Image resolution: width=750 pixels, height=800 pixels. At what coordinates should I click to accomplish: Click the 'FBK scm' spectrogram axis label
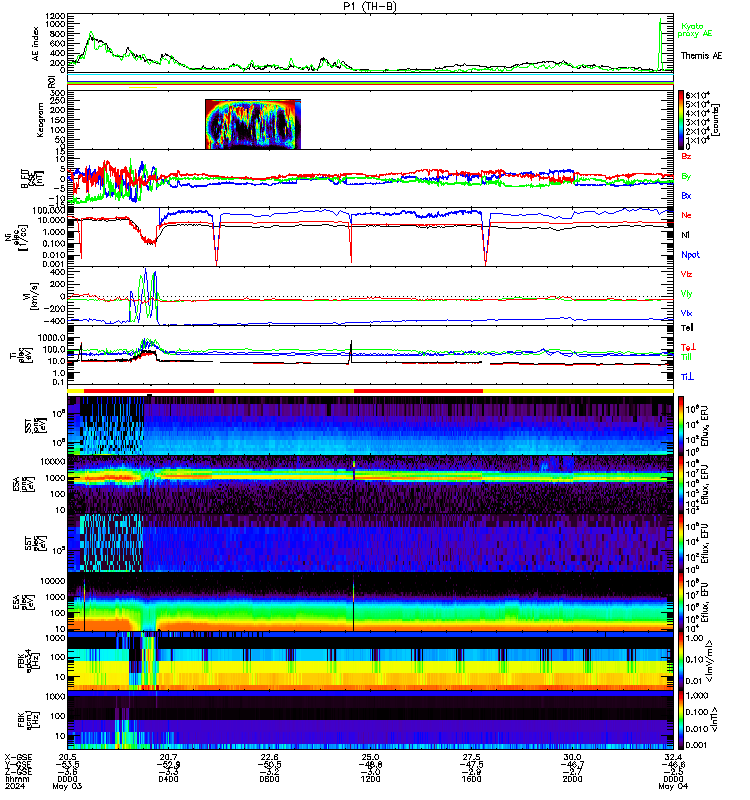point(27,720)
